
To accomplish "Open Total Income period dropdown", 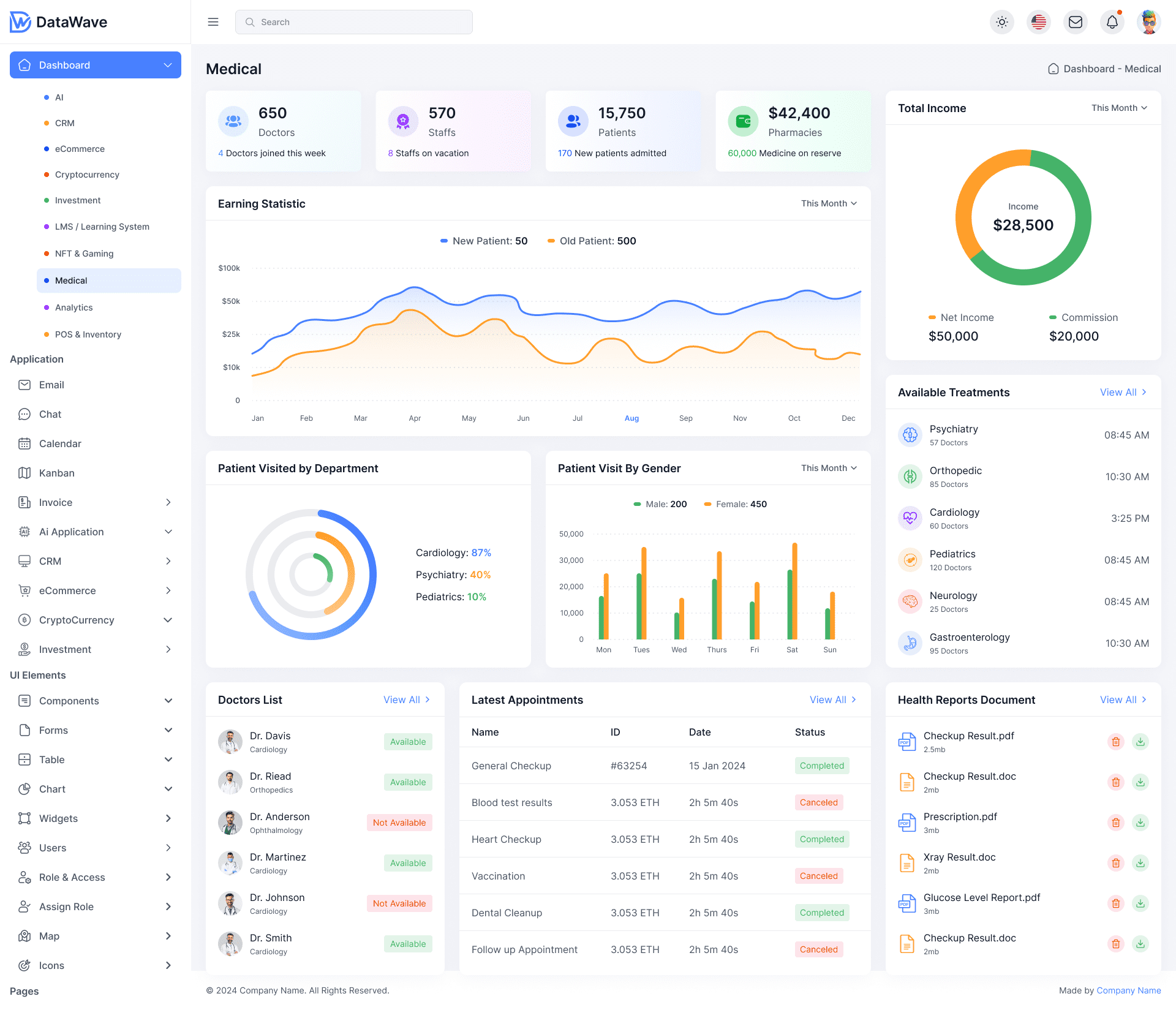I will [x=1119, y=108].
